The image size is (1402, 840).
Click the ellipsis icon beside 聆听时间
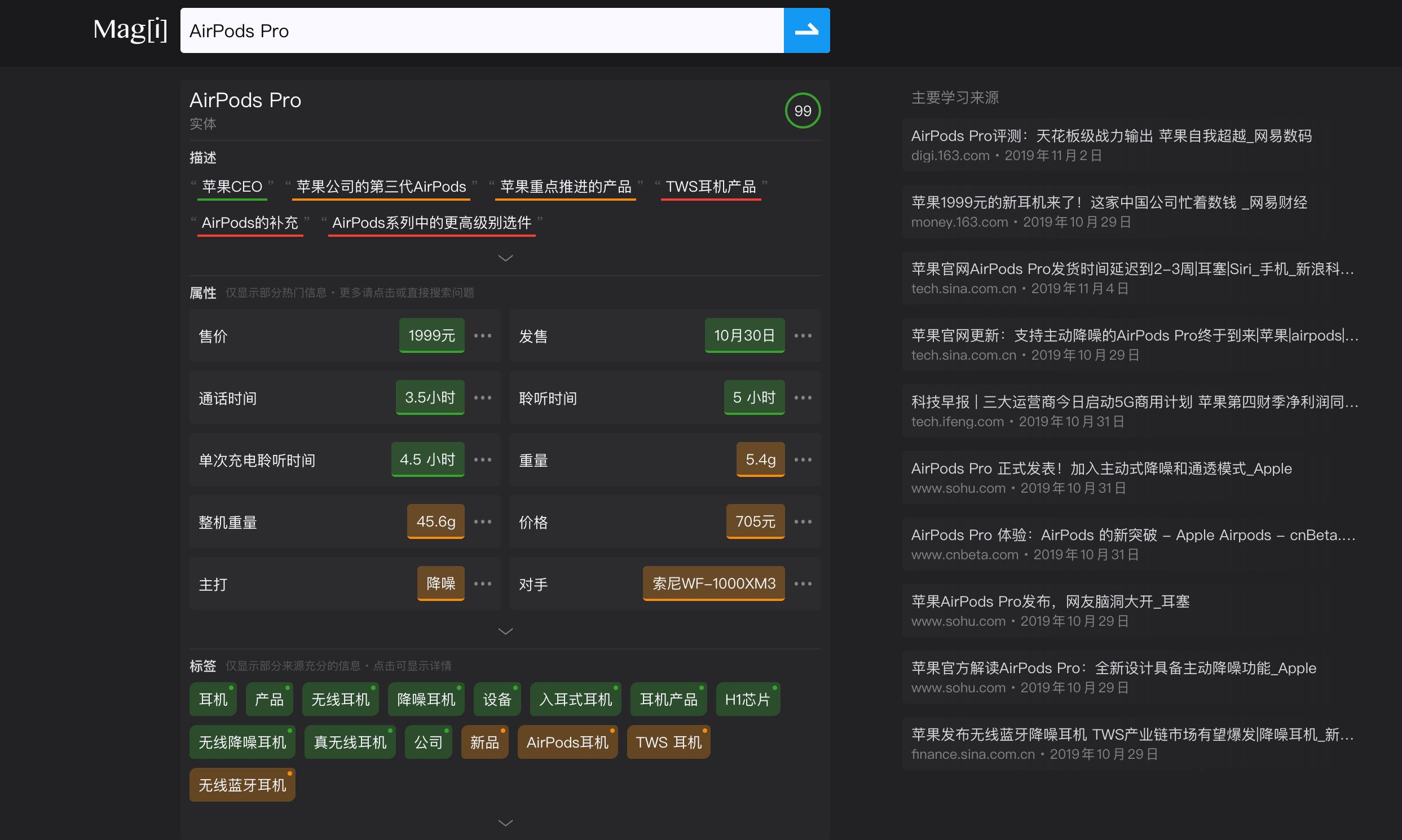click(x=803, y=397)
